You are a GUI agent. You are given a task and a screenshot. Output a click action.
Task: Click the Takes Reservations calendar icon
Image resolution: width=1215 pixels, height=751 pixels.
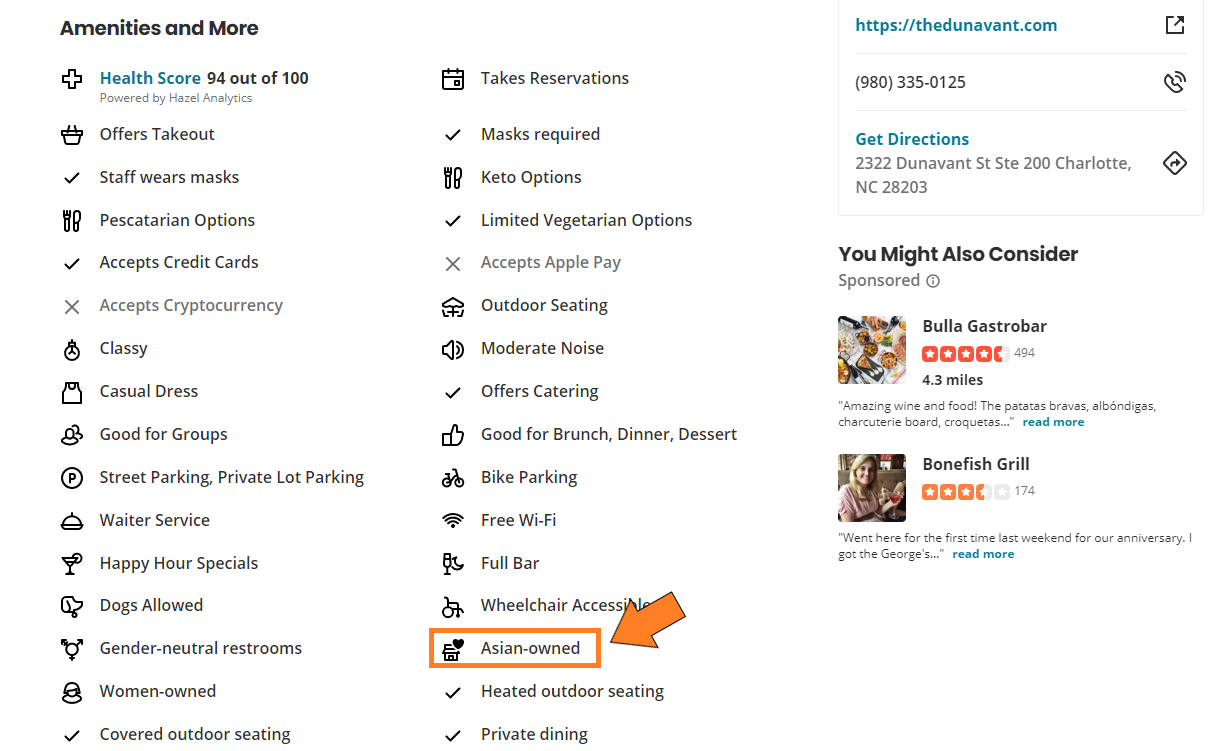click(453, 79)
